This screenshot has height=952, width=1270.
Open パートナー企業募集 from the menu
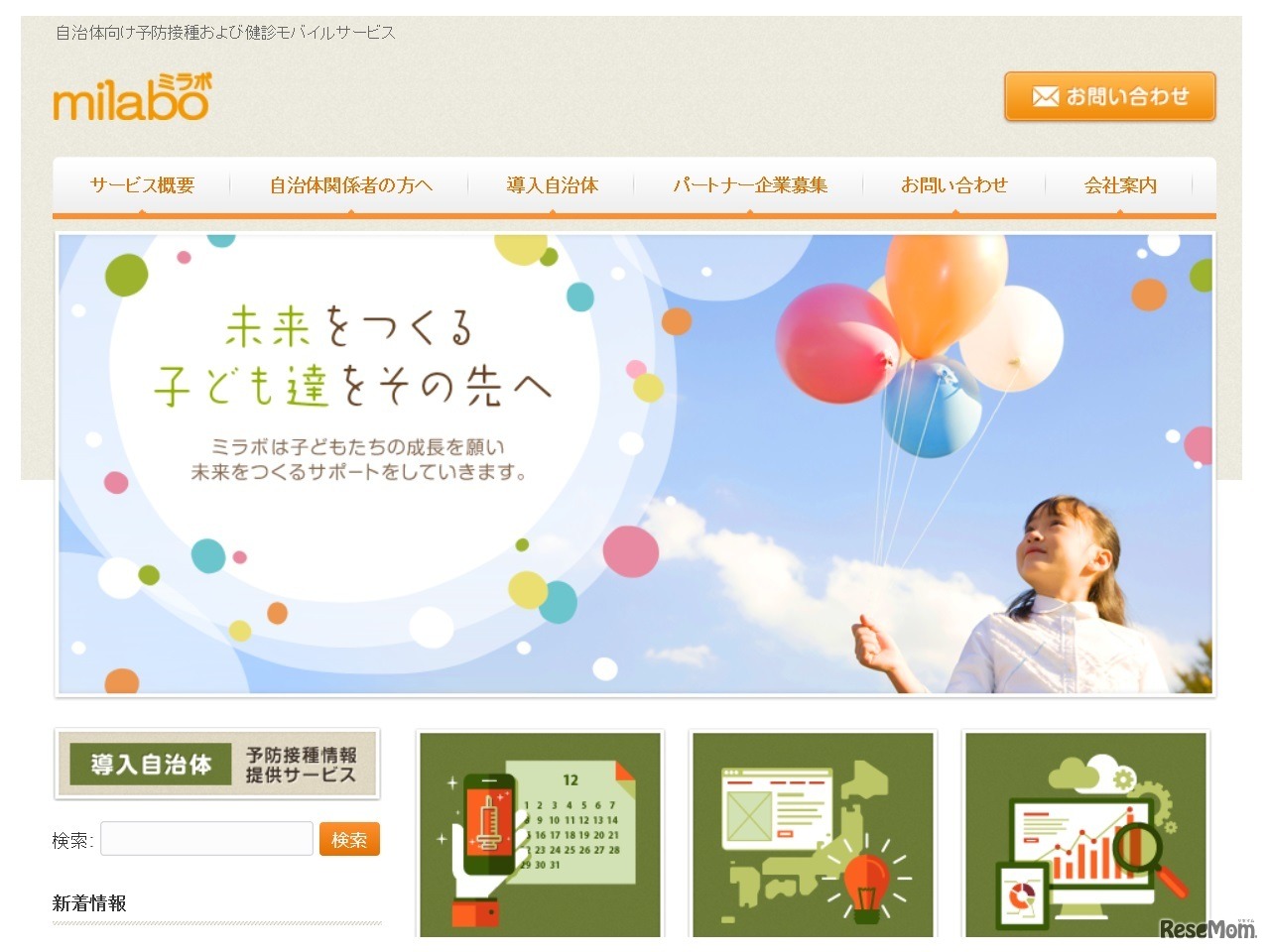pyautogui.click(x=750, y=185)
